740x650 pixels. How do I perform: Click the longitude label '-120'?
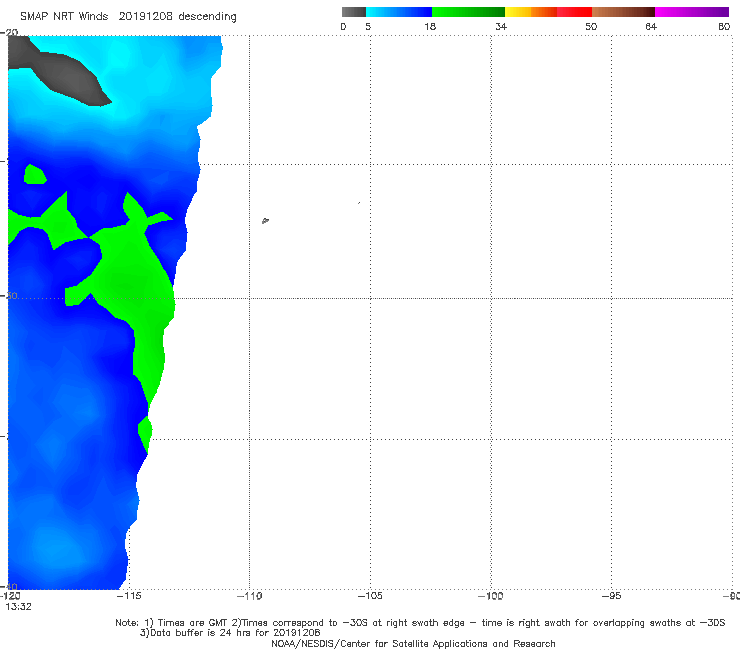tap(10, 596)
